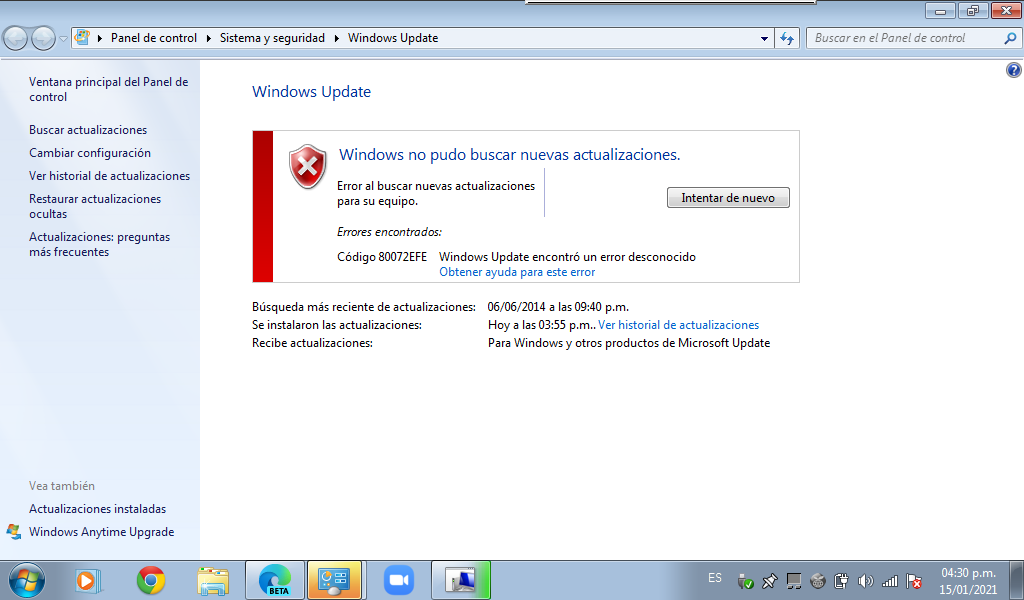Expand the arrow after Sistema y seguridad
Image resolution: width=1024 pixels, height=600 pixels.
point(336,38)
